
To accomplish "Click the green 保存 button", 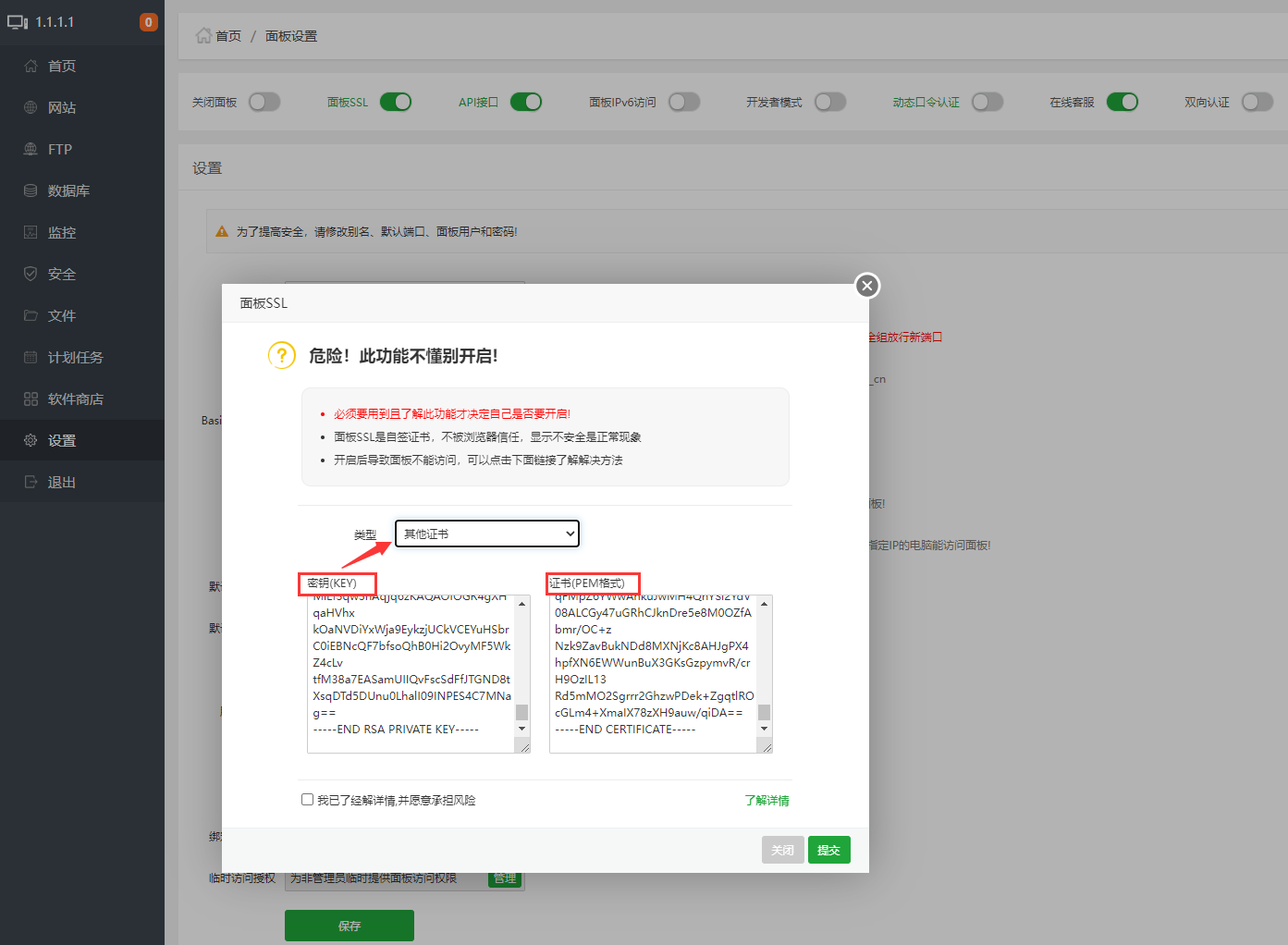I will coord(350,926).
